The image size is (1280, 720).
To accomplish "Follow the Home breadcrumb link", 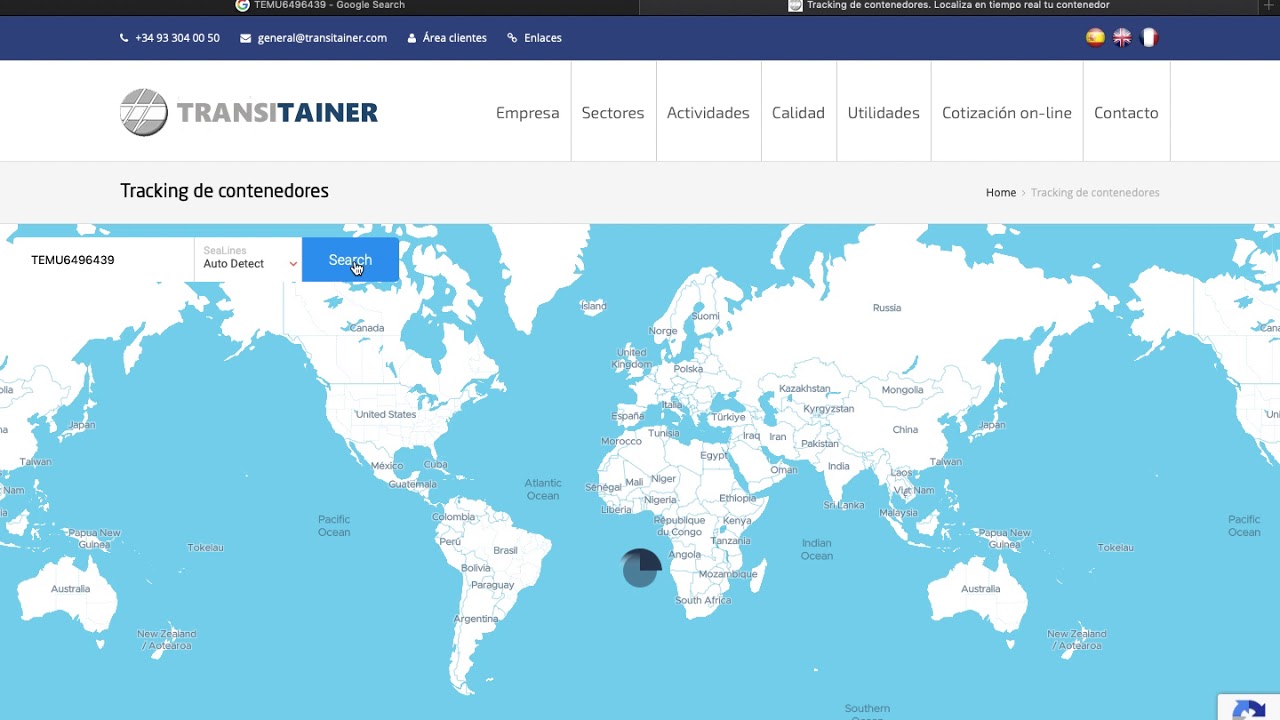I will pyautogui.click(x=1001, y=193).
